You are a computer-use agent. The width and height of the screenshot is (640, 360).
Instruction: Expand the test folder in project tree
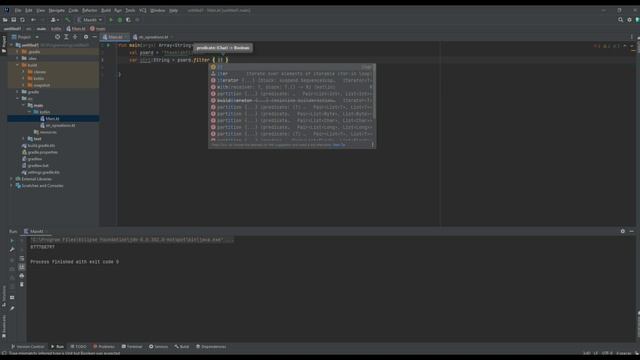click(x=24, y=139)
